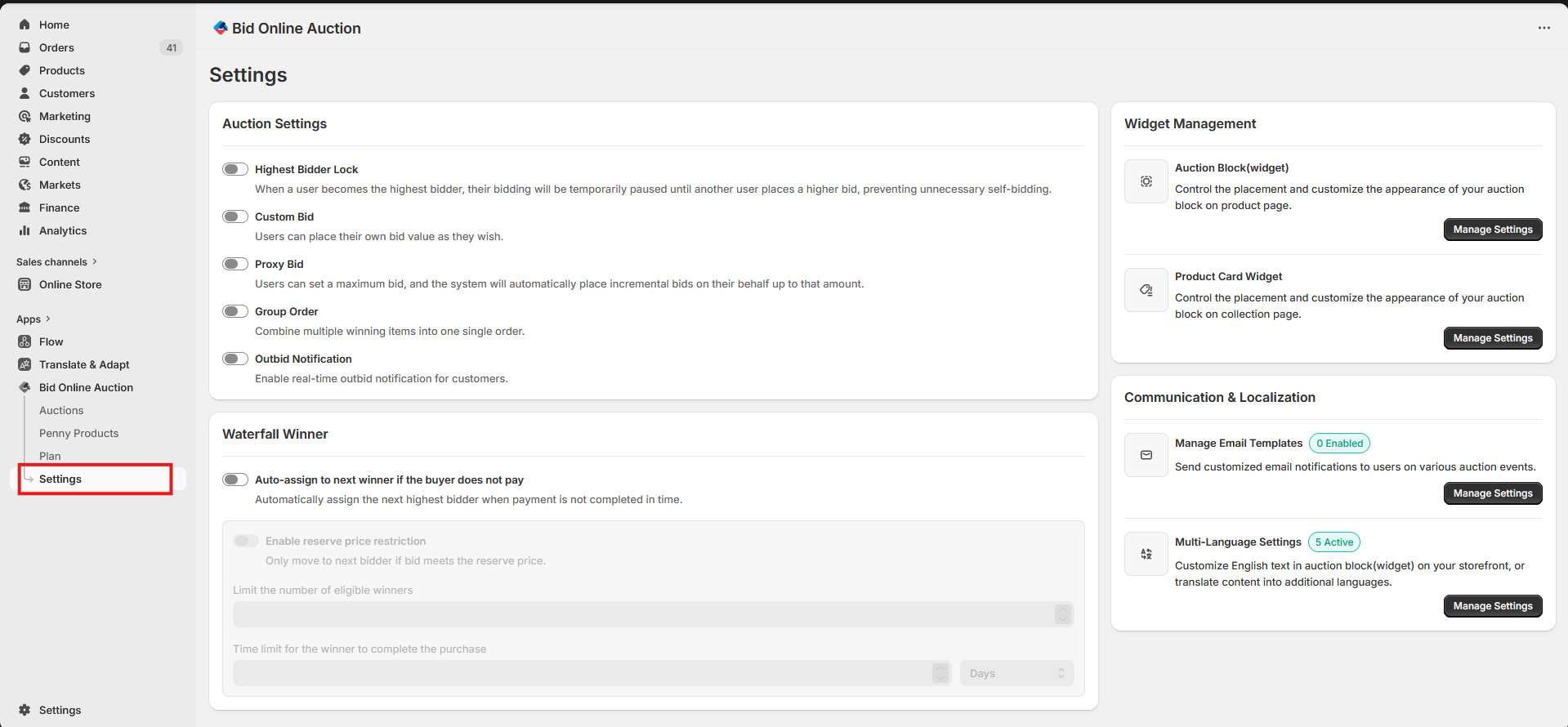Open the three-dot more options menu
This screenshot has height=727, width=1568.
(x=1543, y=28)
